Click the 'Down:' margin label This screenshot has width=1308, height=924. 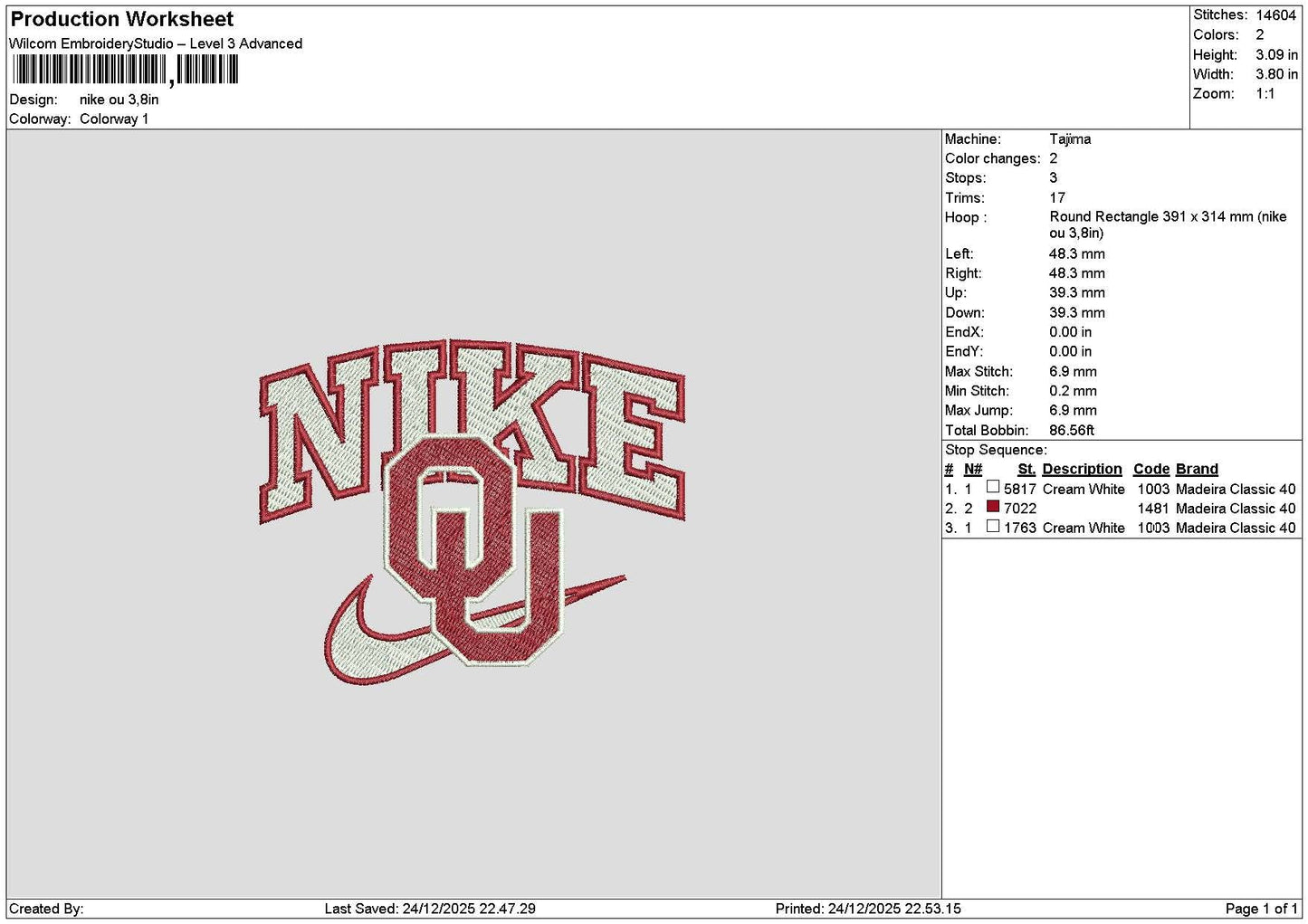(x=965, y=313)
